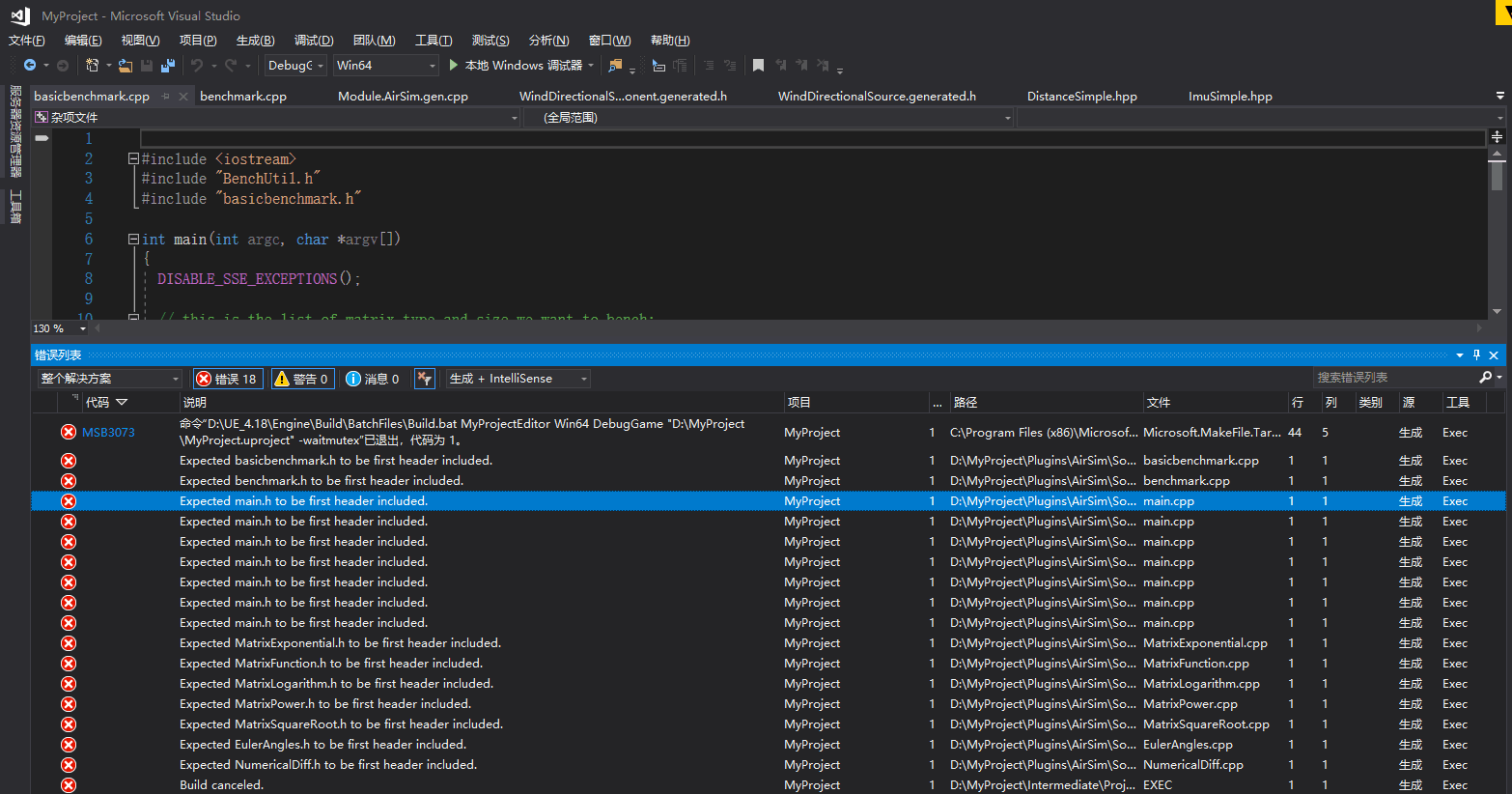Toggle the Messages 0 filter button
The height and width of the screenshot is (794, 1512).
[x=373, y=379]
